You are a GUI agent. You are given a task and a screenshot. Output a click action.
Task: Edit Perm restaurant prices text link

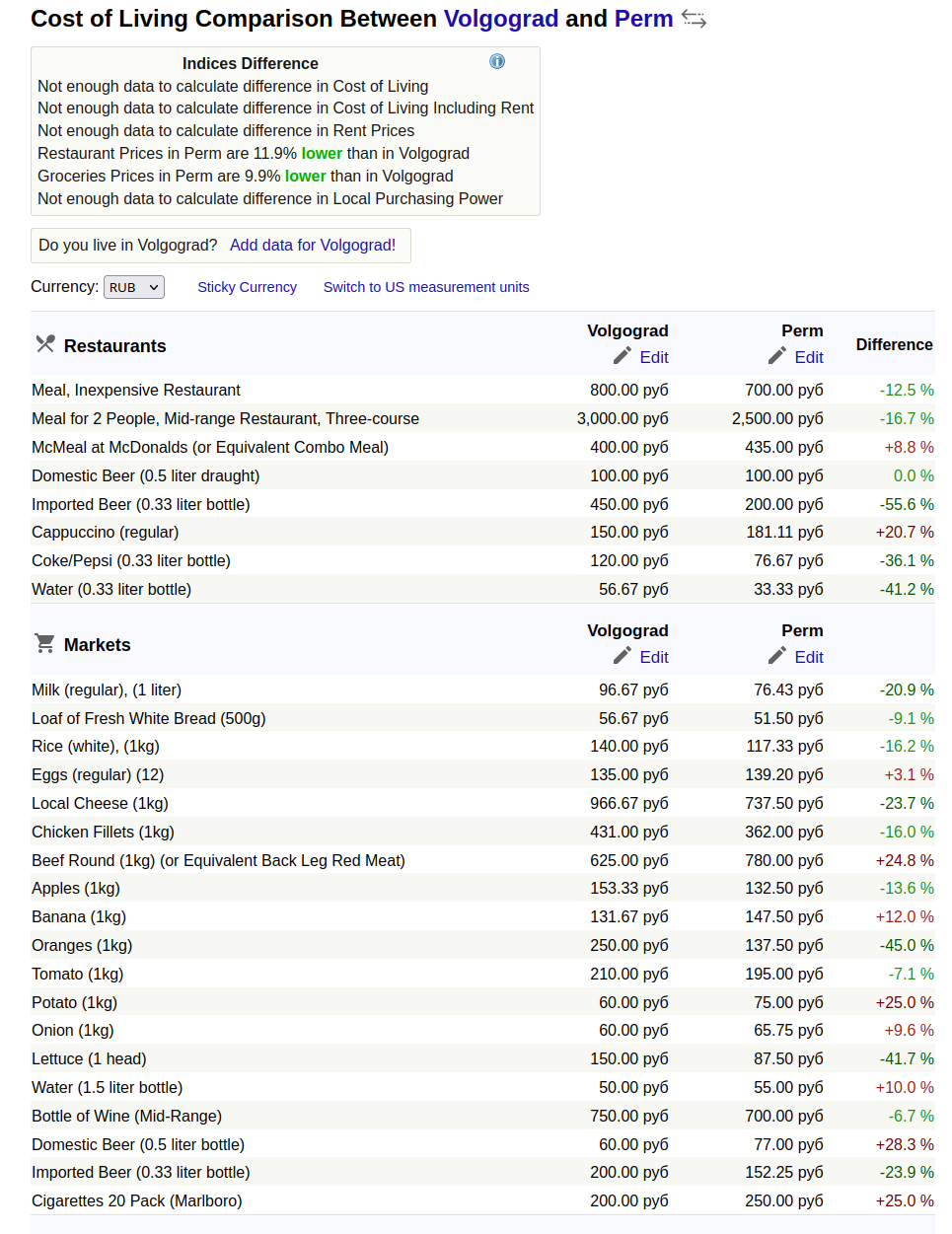(x=808, y=357)
